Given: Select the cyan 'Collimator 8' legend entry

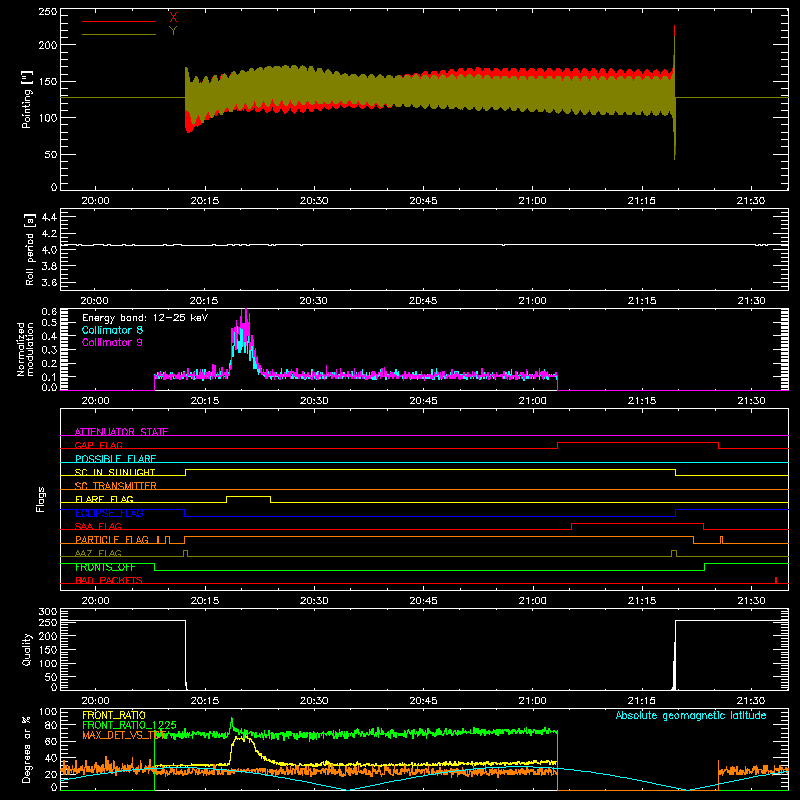Looking at the screenshot, I should [112, 330].
